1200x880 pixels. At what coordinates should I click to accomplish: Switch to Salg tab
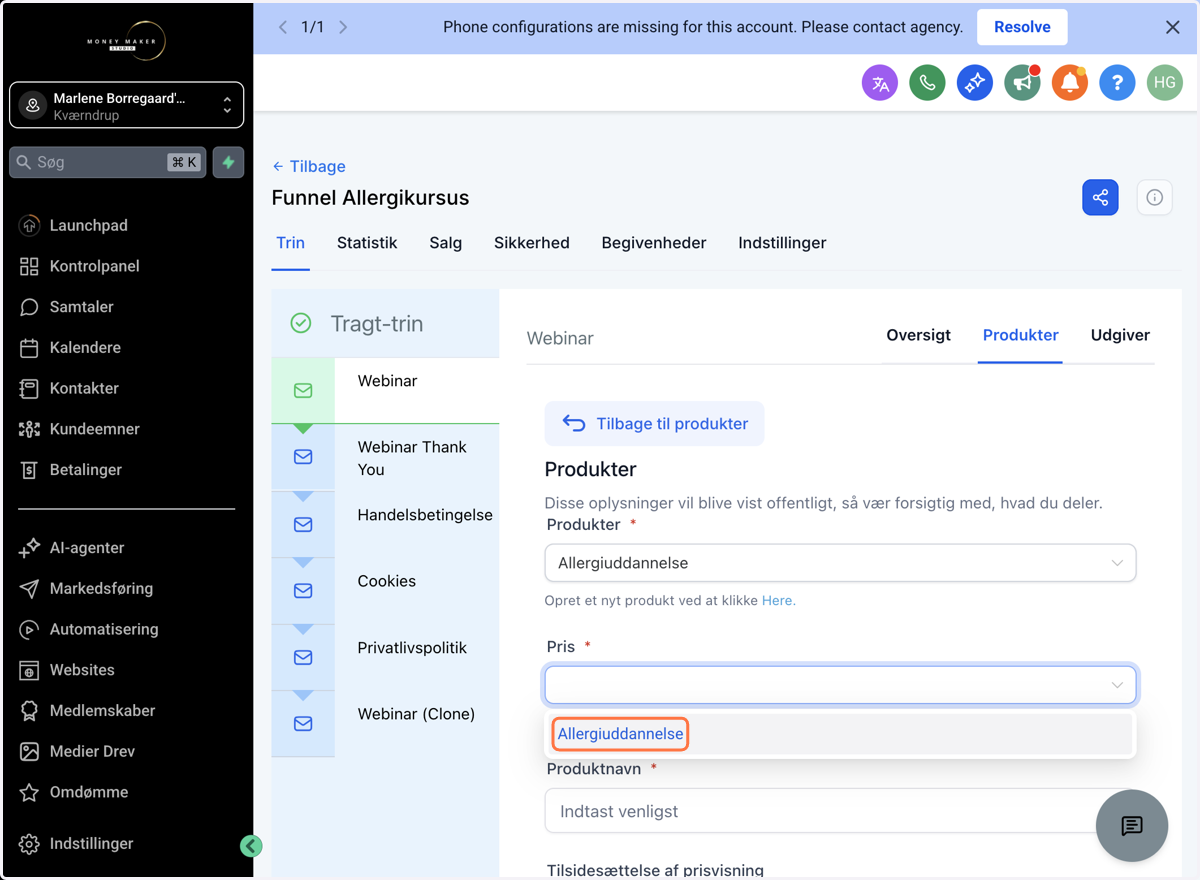pos(446,243)
